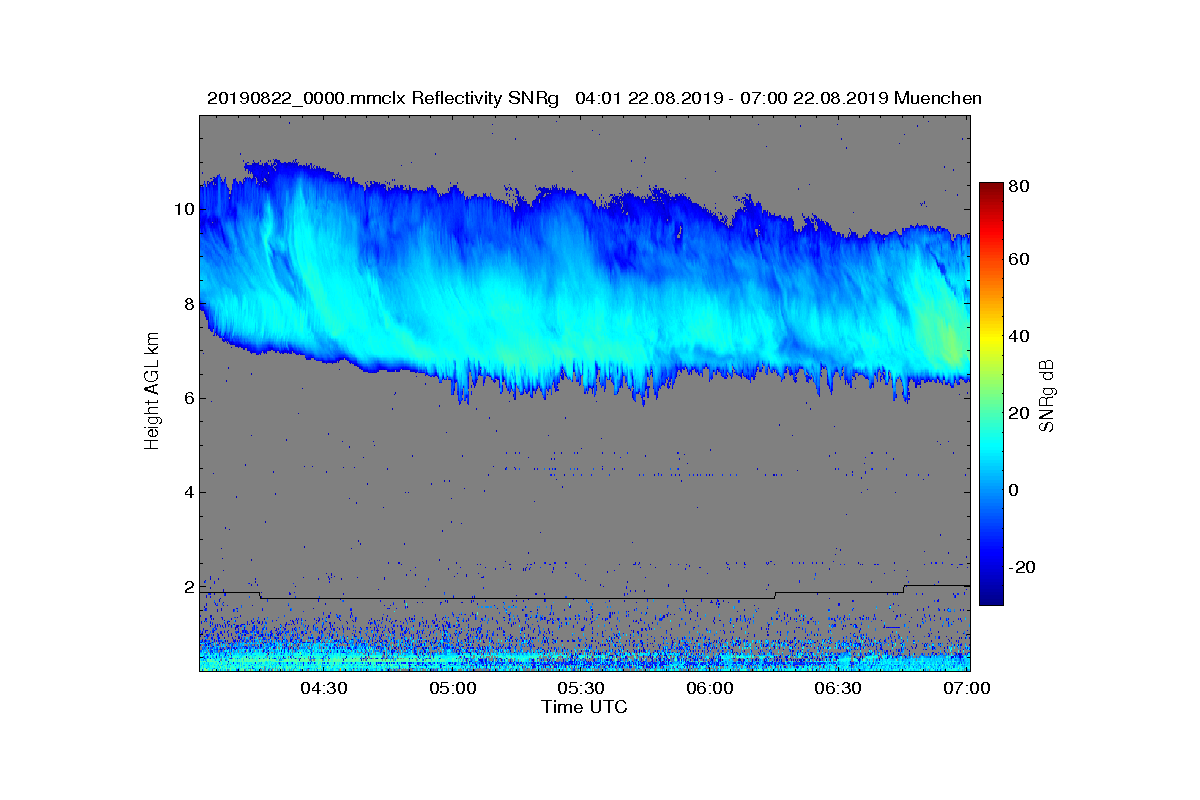Image resolution: width=1200 pixels, height=800 pixels.
Task: Click the height tick label 8
Action: point(188,304)
